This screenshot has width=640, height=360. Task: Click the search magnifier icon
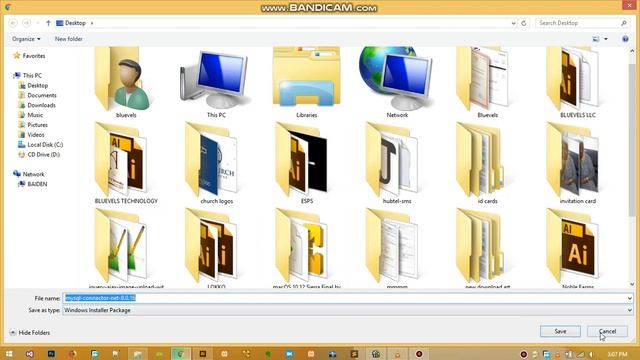coord(624,23)
